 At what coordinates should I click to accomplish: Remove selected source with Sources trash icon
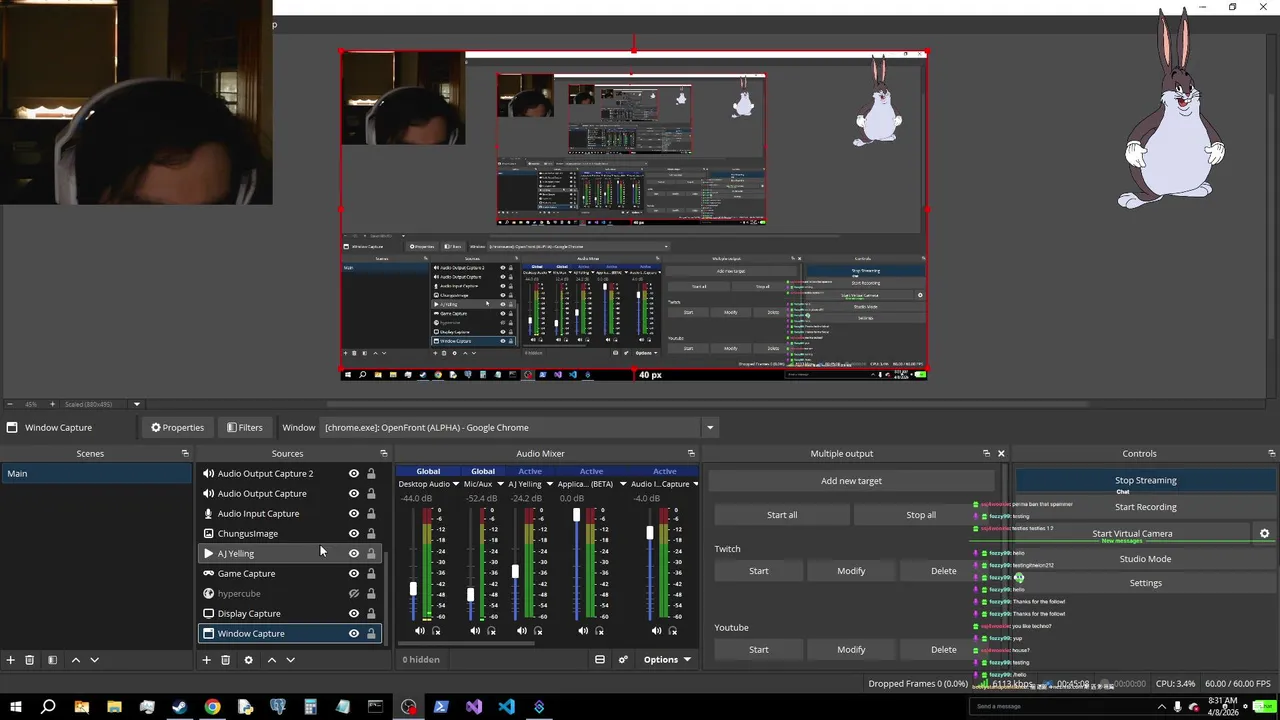(x=226, y=660)
